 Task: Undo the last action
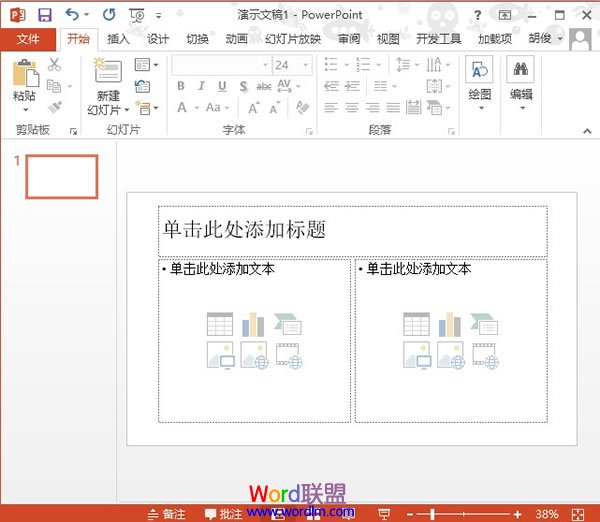click(x=72, y=15)
